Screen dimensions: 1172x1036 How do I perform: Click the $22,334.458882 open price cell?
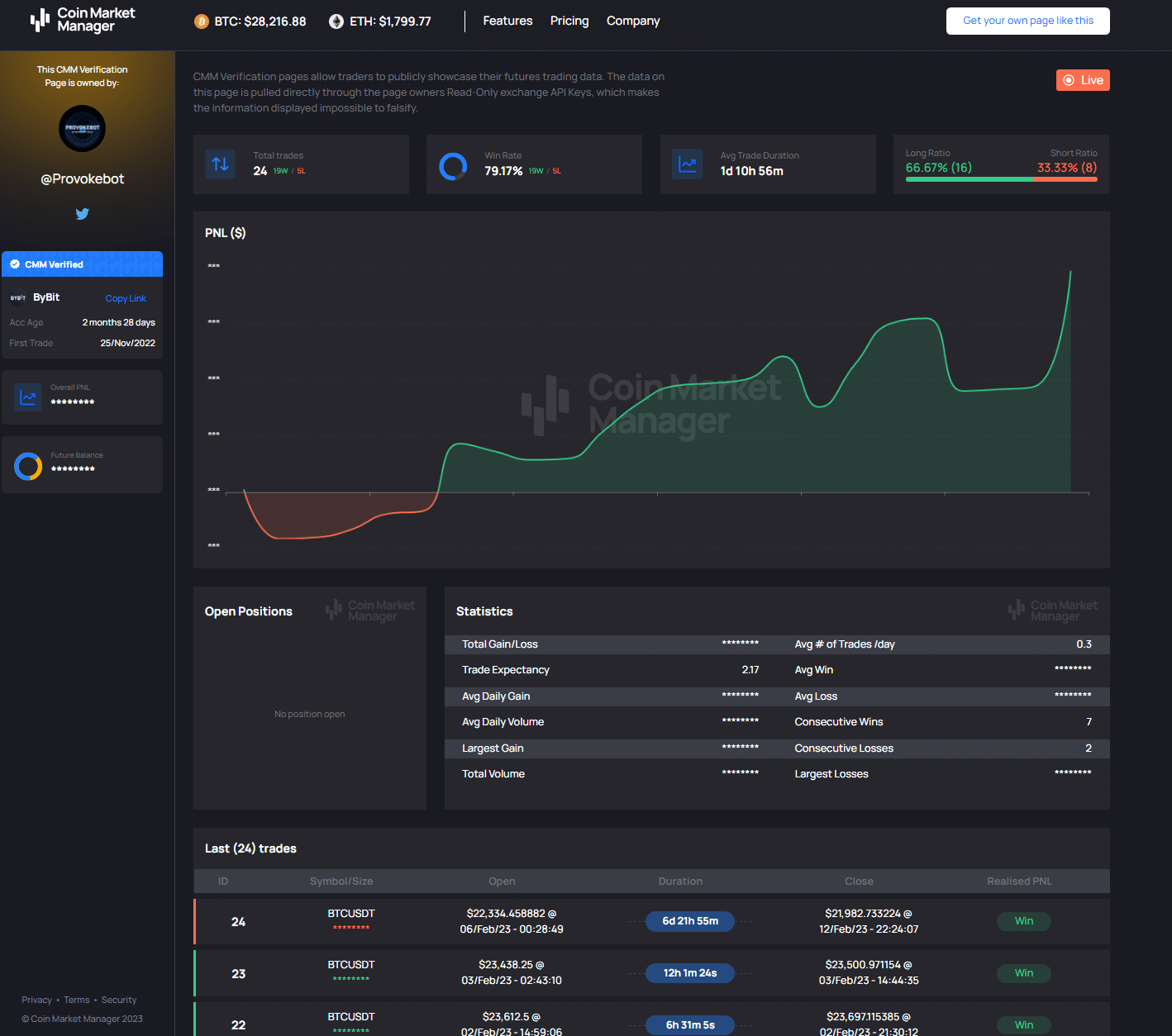(x=512, y=921)
